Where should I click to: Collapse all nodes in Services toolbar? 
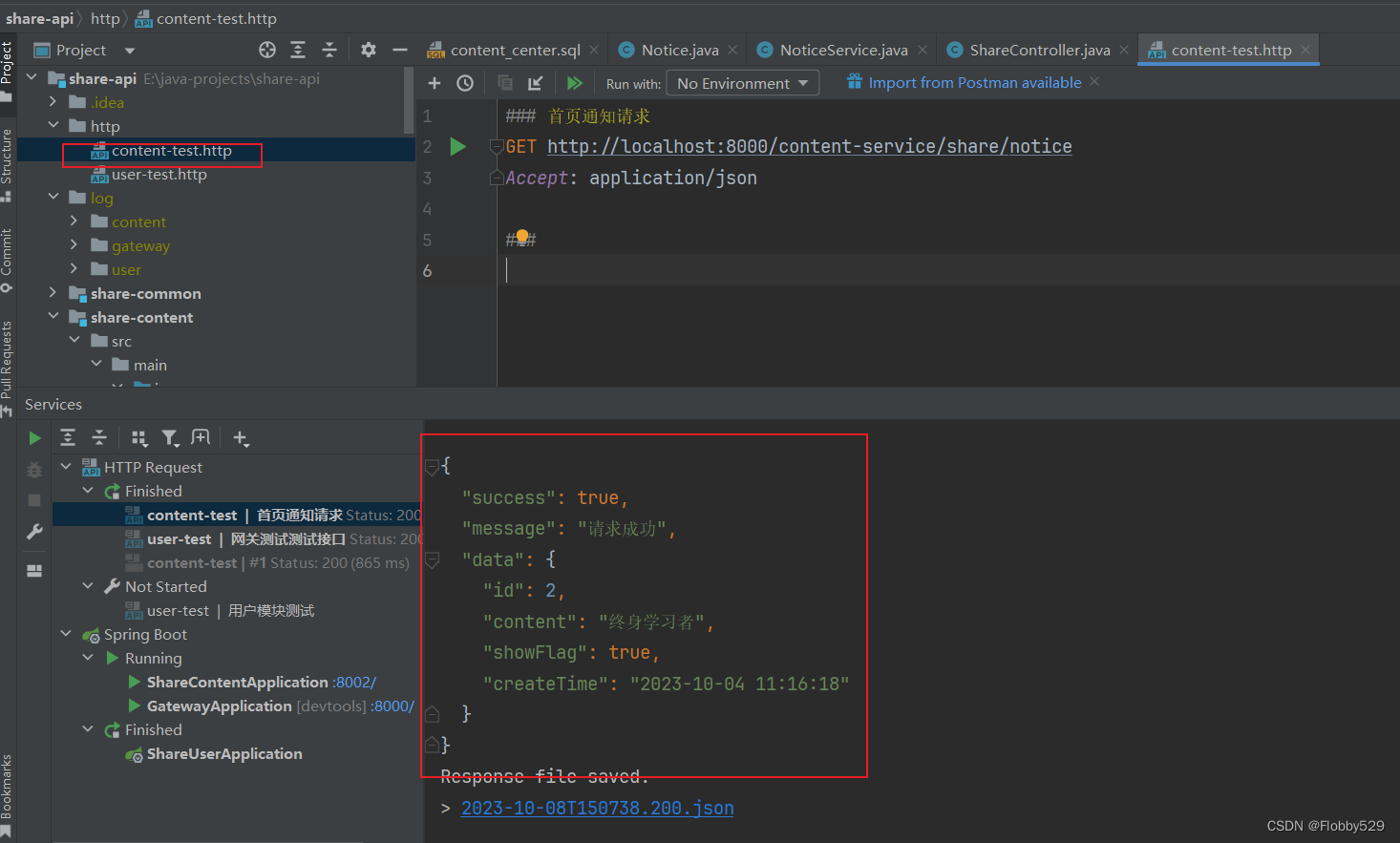click(x=99, y=437)
